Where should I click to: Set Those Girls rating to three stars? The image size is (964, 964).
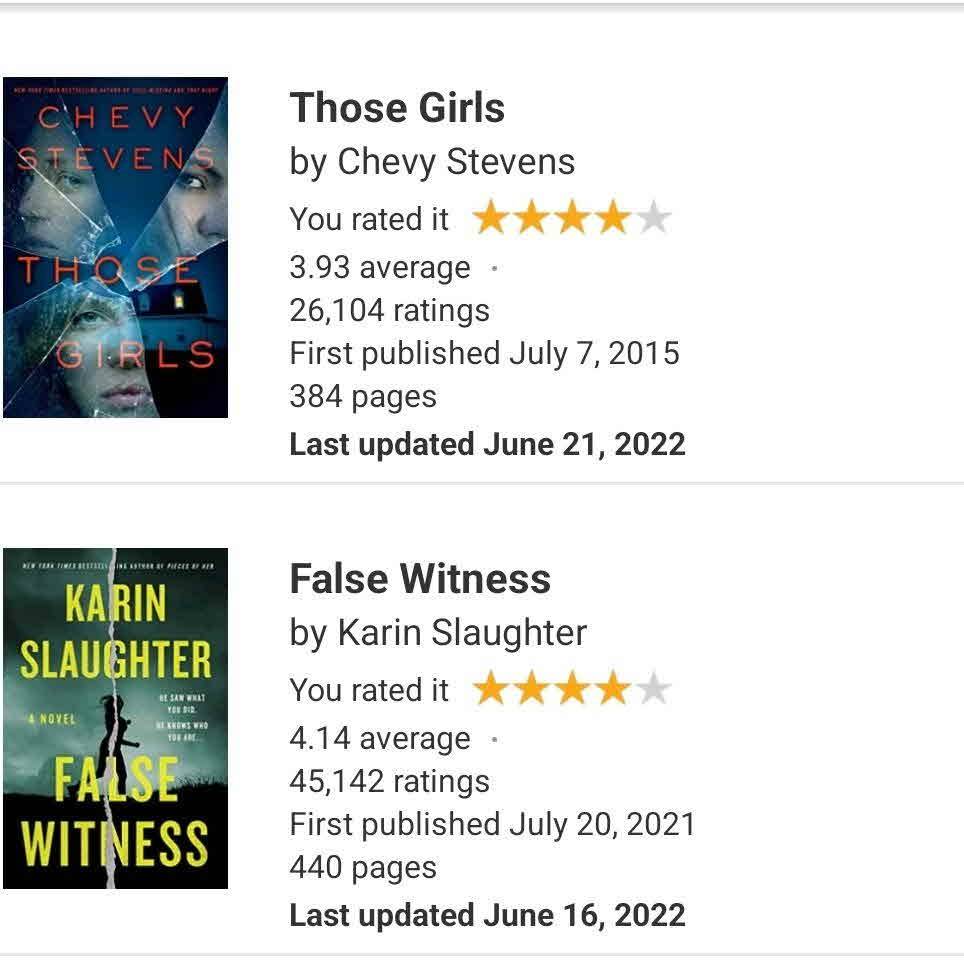[x=572, y=218]
